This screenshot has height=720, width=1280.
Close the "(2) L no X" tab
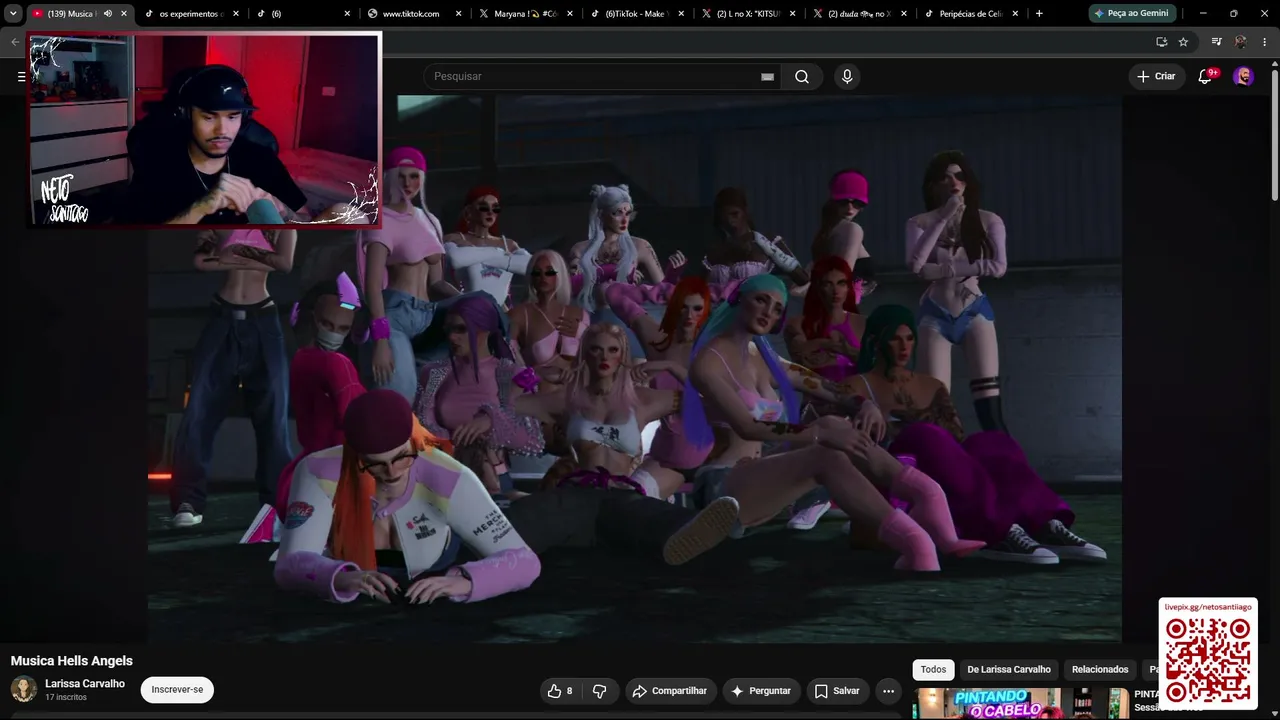click(x=793, y=13)
